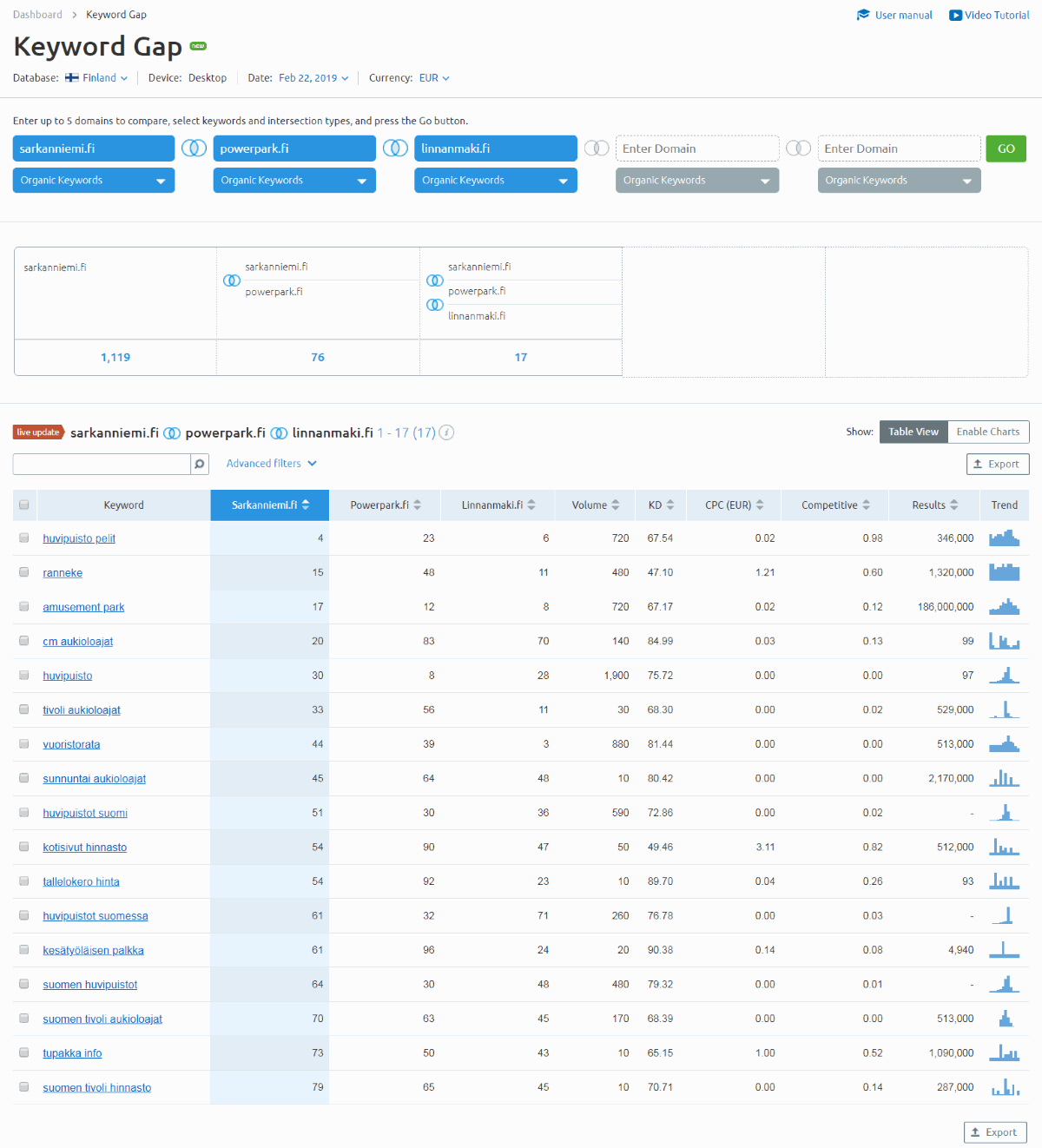The height and width of the screenshot is (1148, 1042).
Task: Click intersection icon between sarkanniemi.fi and powerpark.fi inputs
Action: (194, 148)
